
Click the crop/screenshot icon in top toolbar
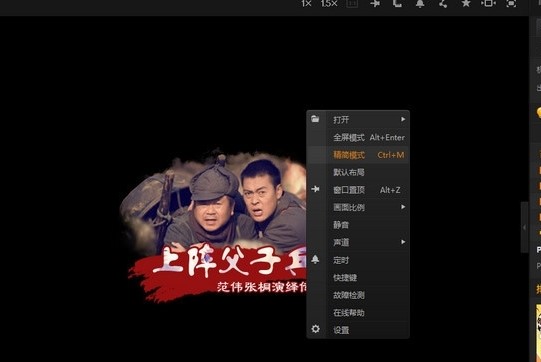tap(397, 3)
